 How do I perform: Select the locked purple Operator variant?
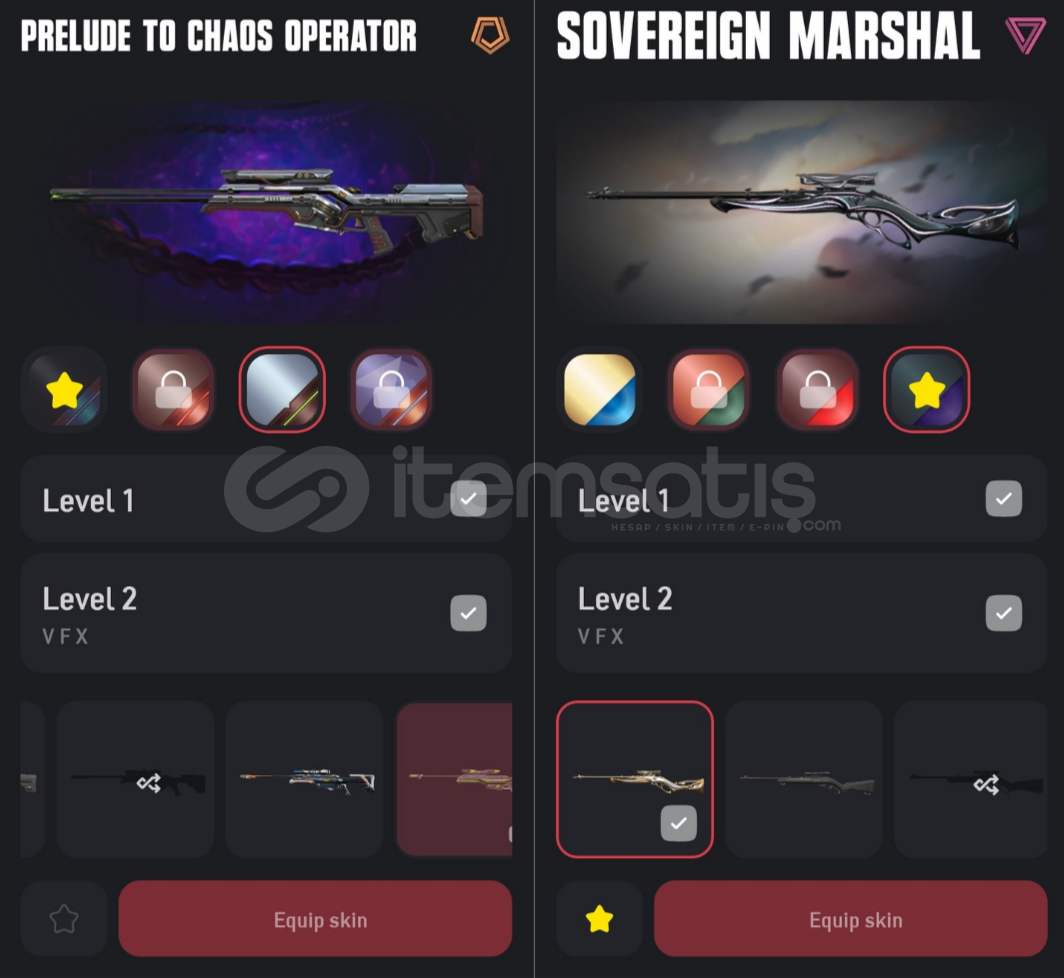[x=391, y=390]
